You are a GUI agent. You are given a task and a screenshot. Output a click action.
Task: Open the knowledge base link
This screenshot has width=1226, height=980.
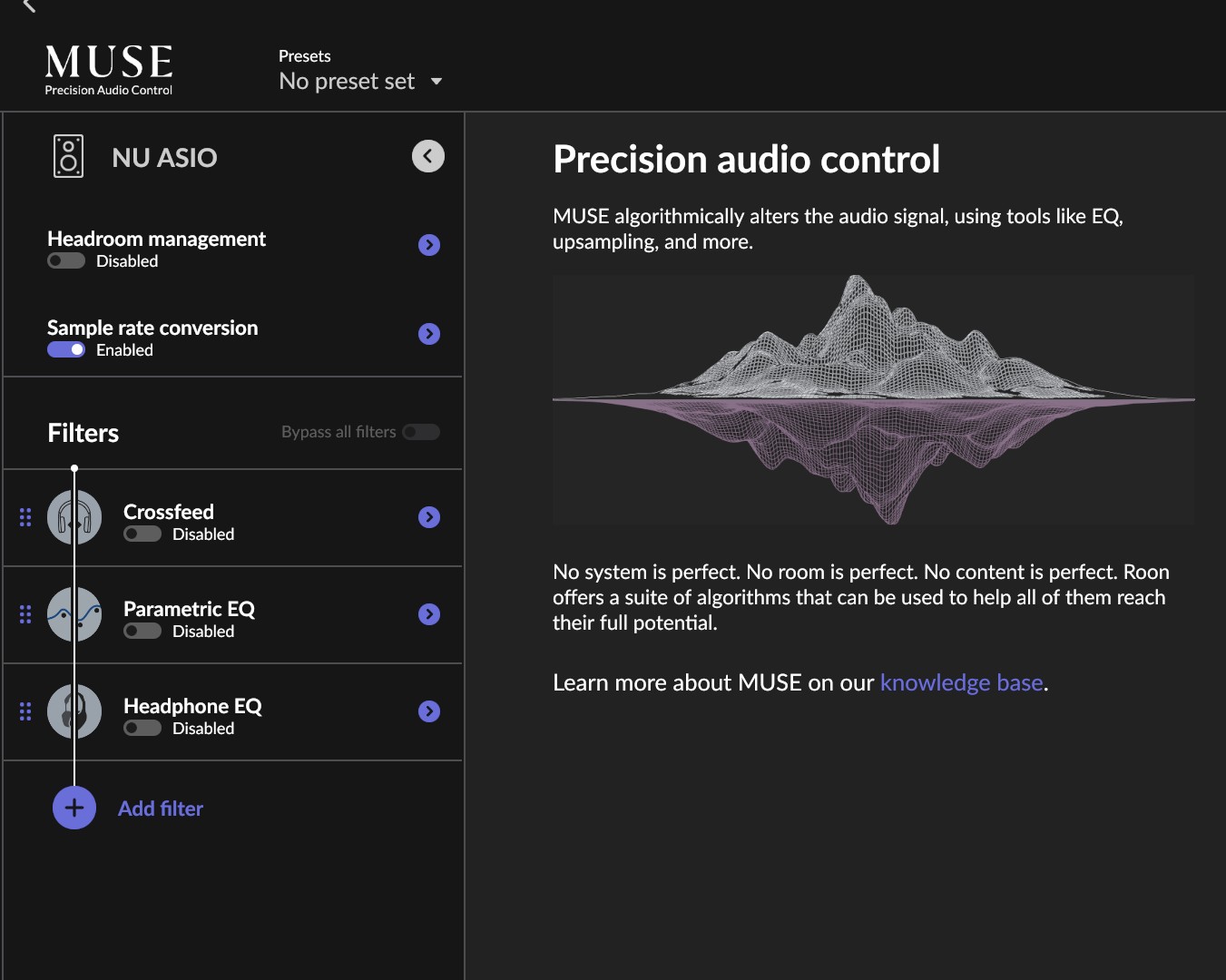961,682
